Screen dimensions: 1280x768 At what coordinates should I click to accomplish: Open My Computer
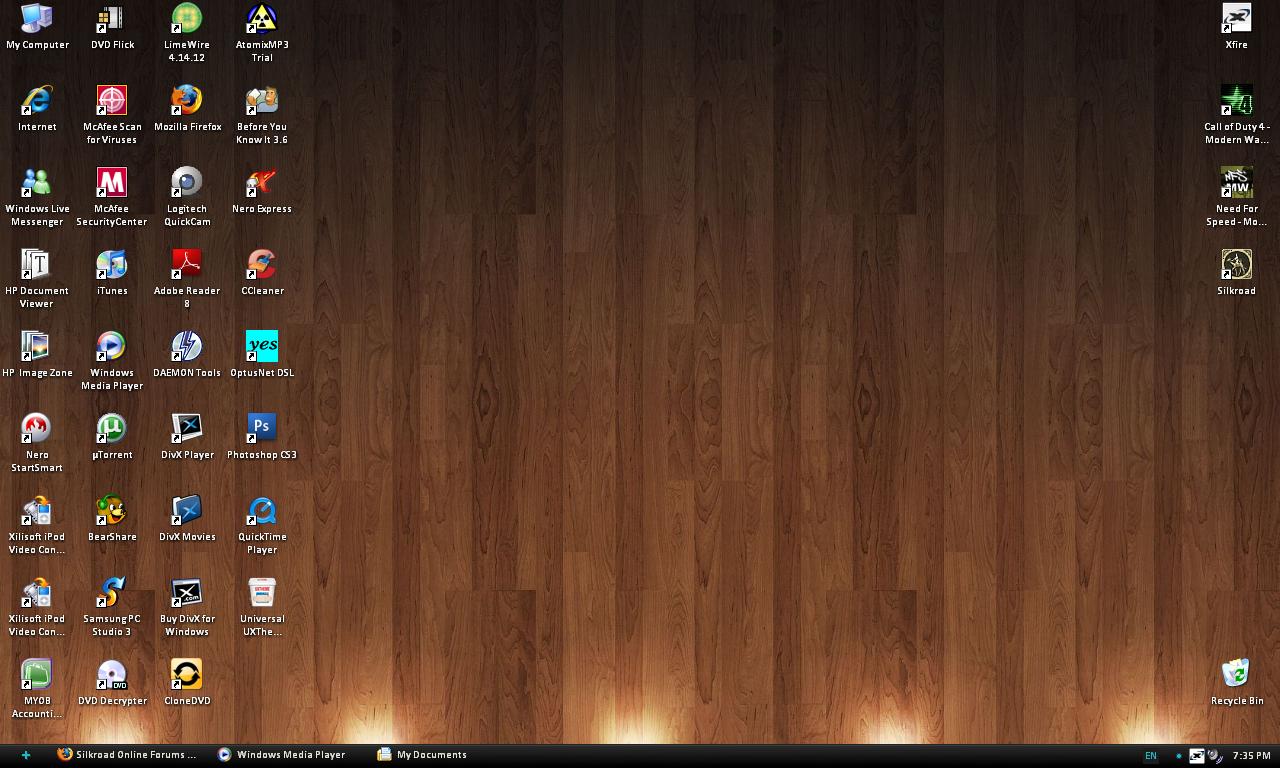[x=37, y=17]
